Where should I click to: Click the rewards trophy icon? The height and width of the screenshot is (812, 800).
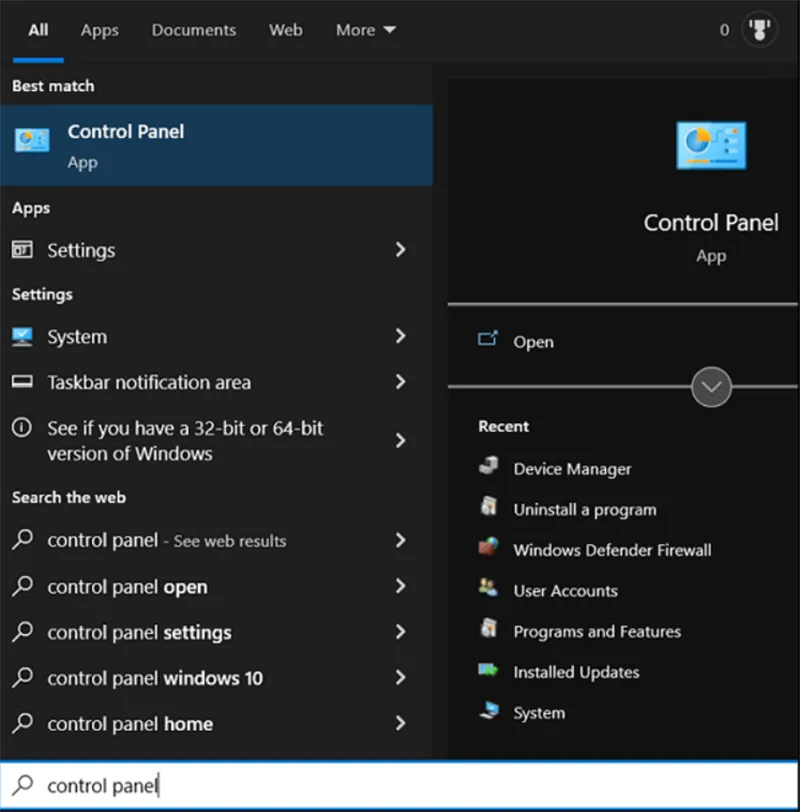pos(759,30)
